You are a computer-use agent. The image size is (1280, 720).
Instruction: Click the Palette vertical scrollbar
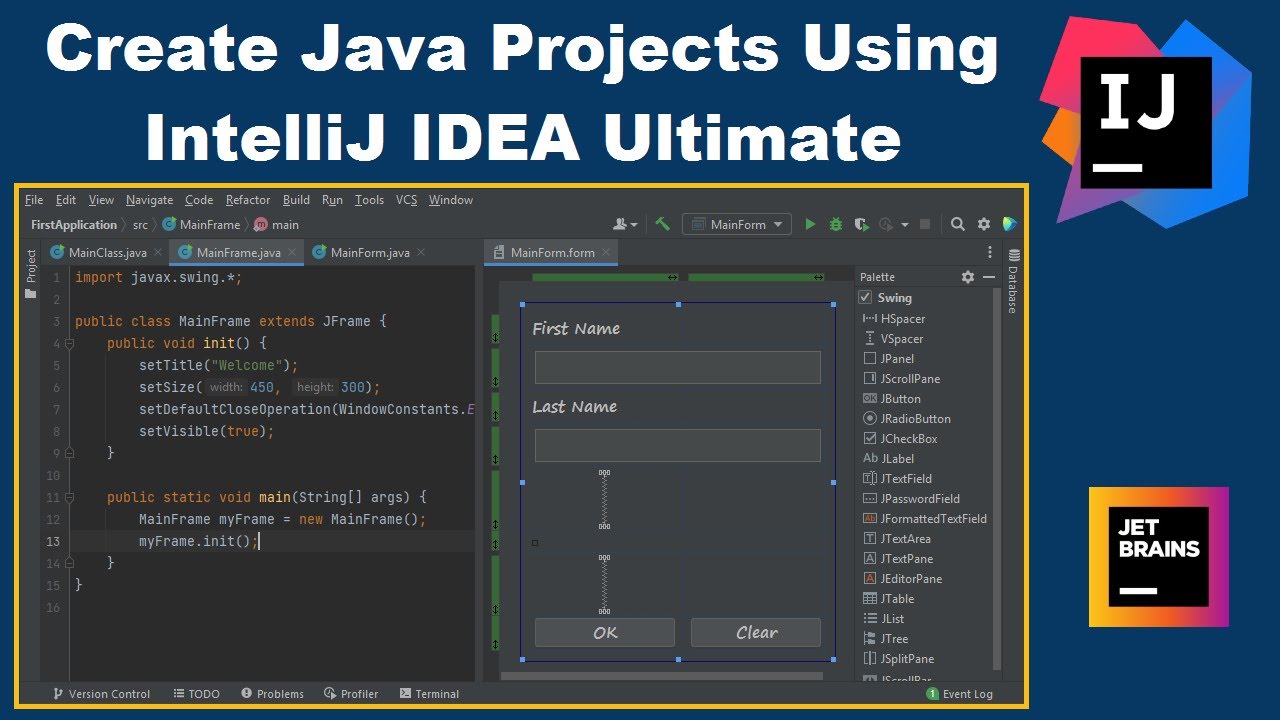[x=996, y=480]
